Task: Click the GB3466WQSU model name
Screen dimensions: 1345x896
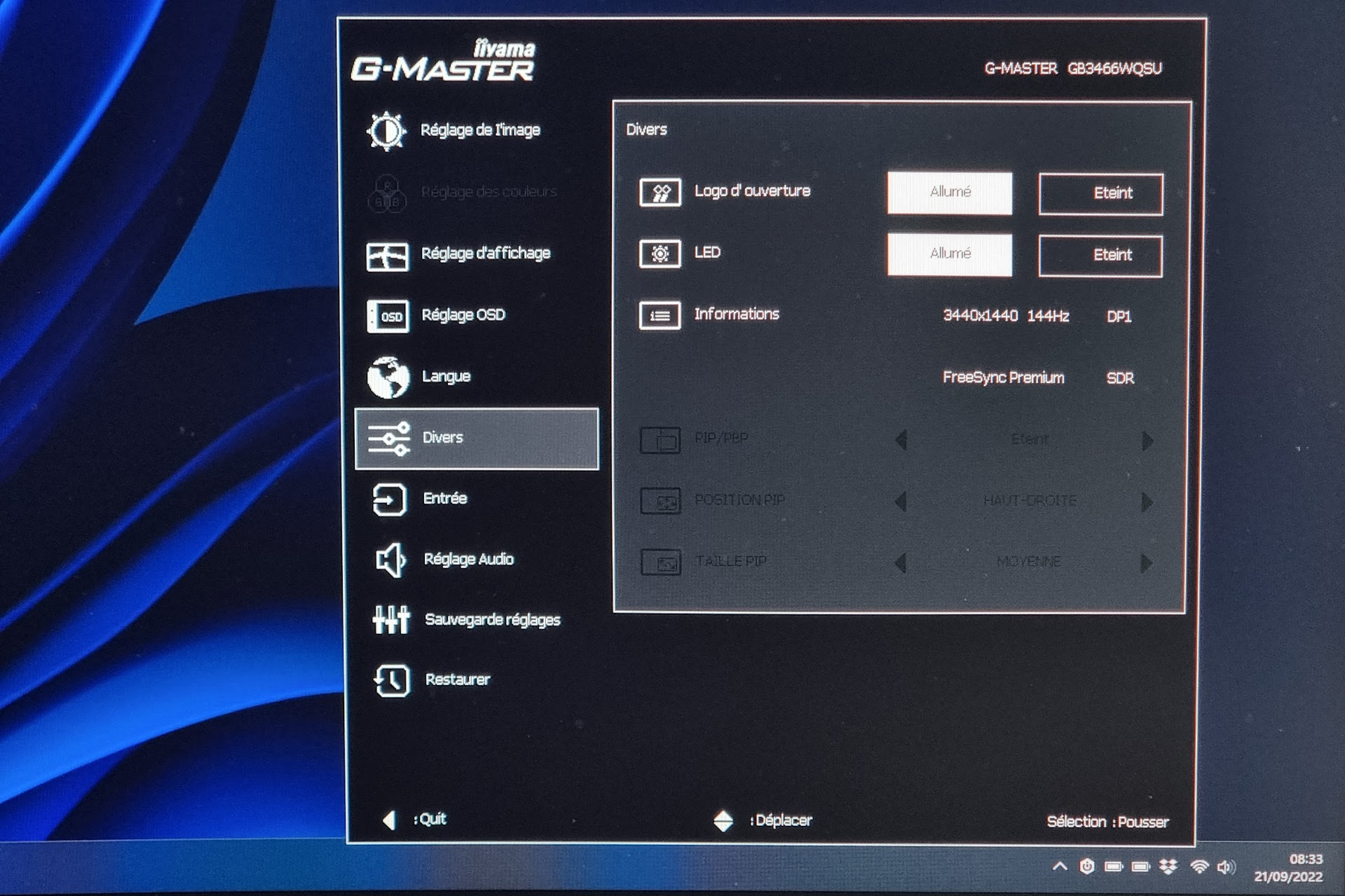Action: [1114, 69]
